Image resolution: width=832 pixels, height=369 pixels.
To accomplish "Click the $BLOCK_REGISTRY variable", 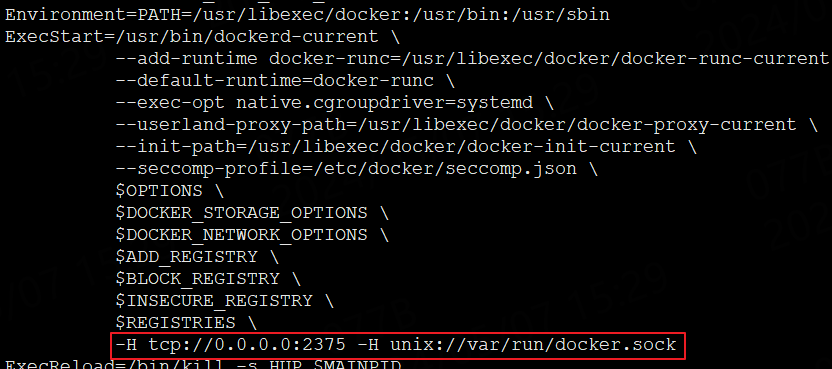I will pos(197,279).
